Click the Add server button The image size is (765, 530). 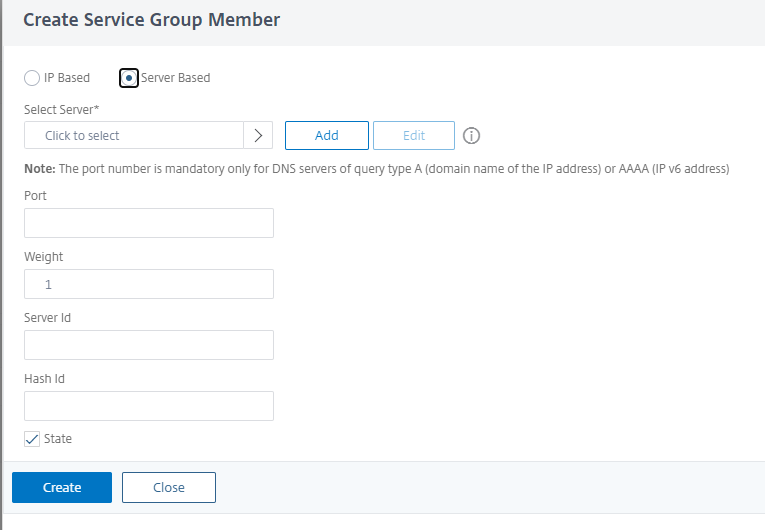coord(326,136)
